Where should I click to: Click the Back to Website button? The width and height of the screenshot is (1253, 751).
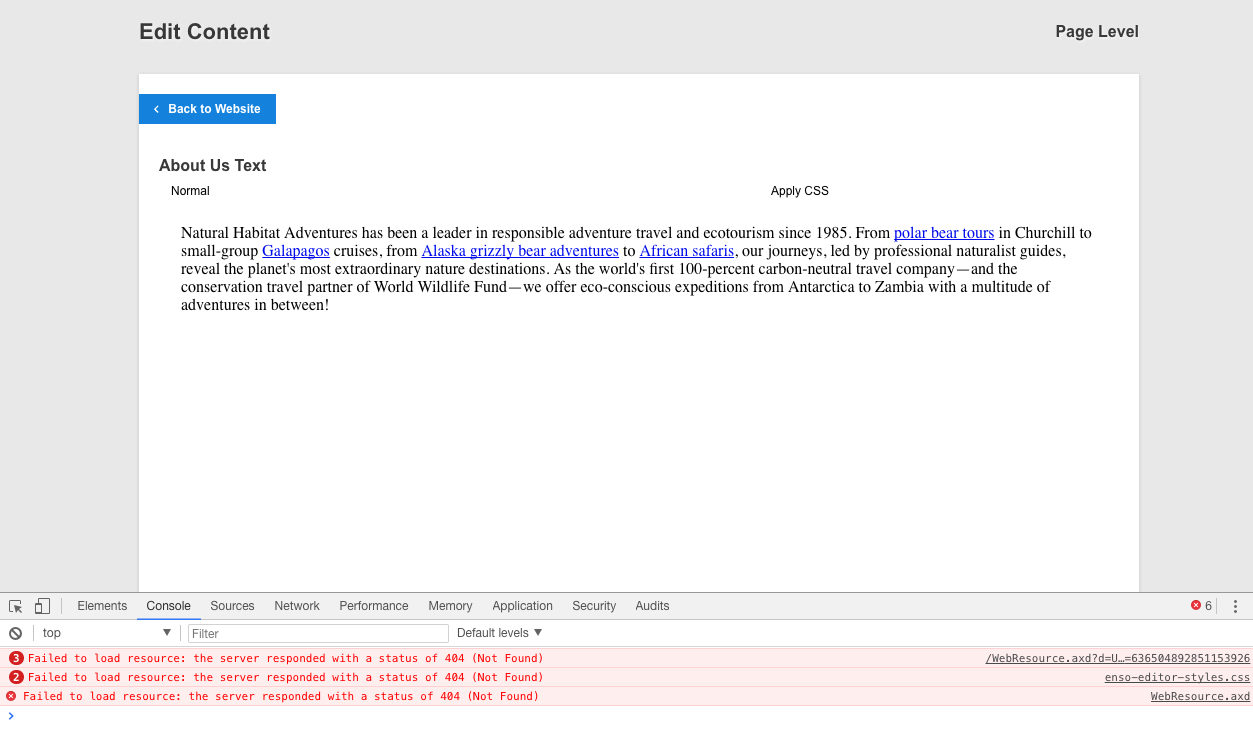click(x=207, y=109)
